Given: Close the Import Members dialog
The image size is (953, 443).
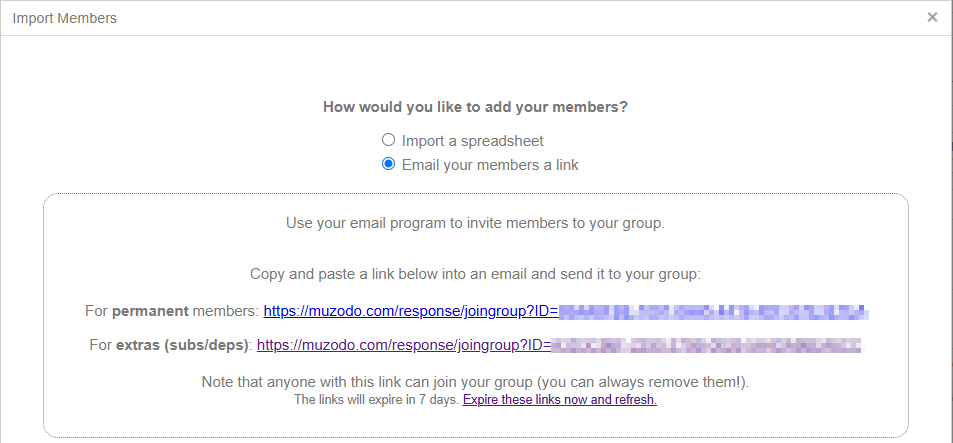Looking at the screenshot, I should click(x=932, y=17).
